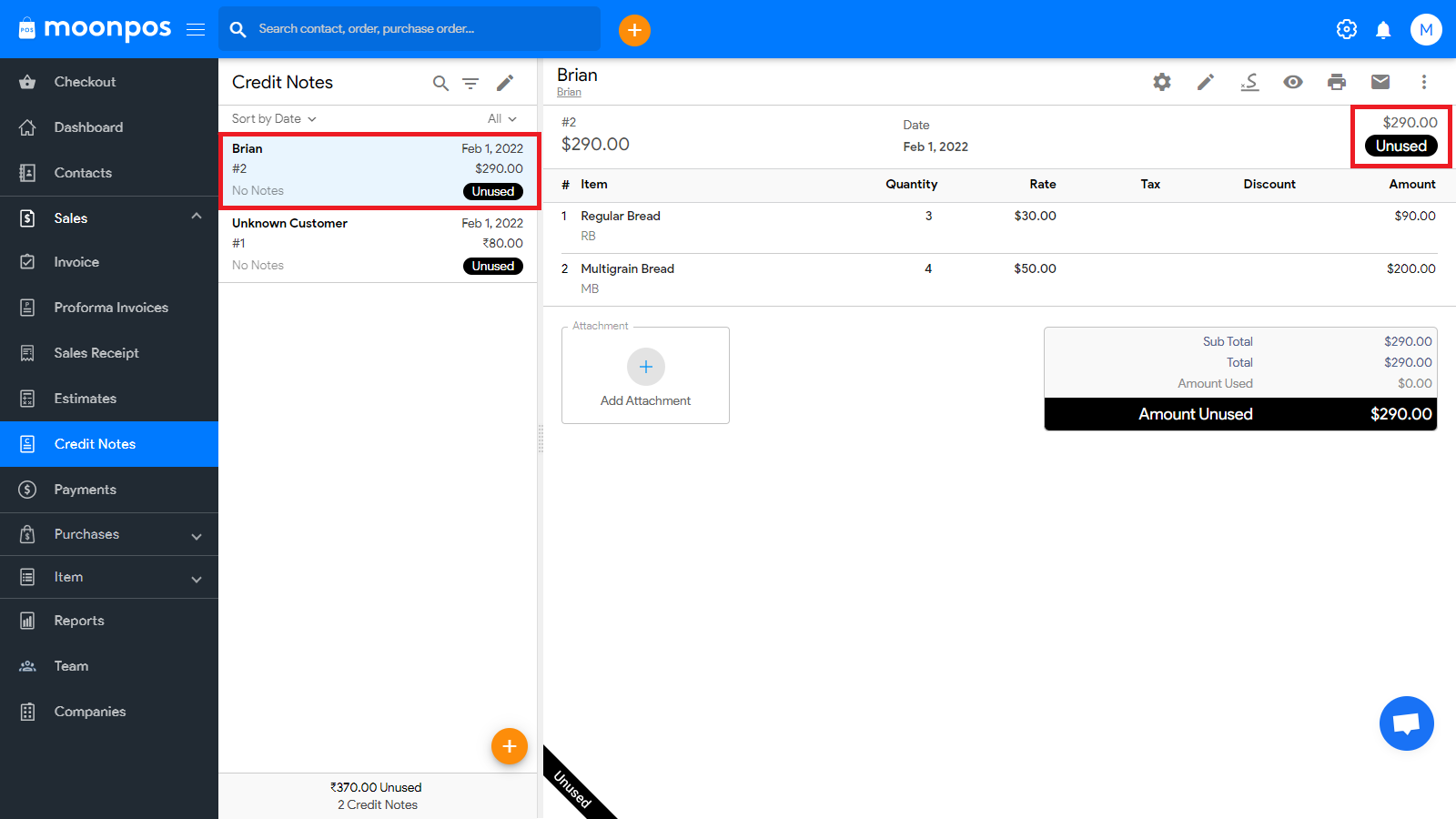Go to Dashboard
The height and width of the screenshot is (819, 1456).
click(x=109, y=127)
